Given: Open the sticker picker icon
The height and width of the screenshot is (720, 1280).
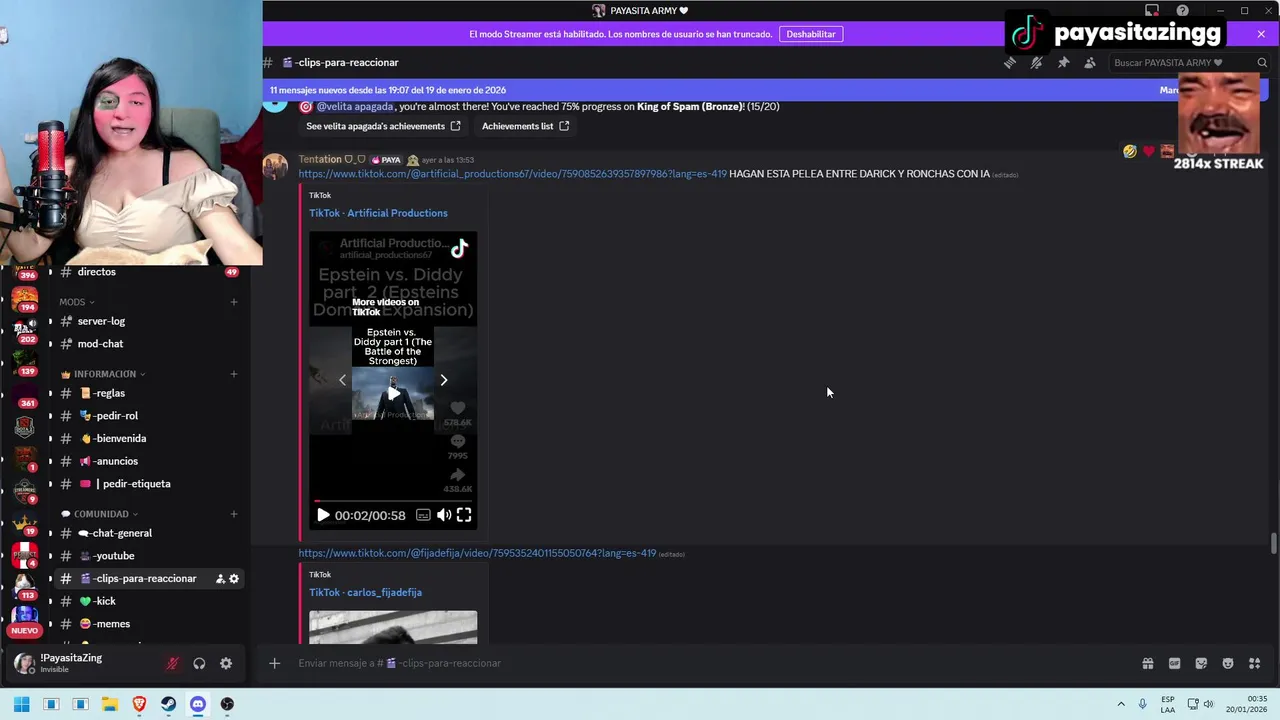Looking at the screenshot, I should click(x=1201, y=663).
